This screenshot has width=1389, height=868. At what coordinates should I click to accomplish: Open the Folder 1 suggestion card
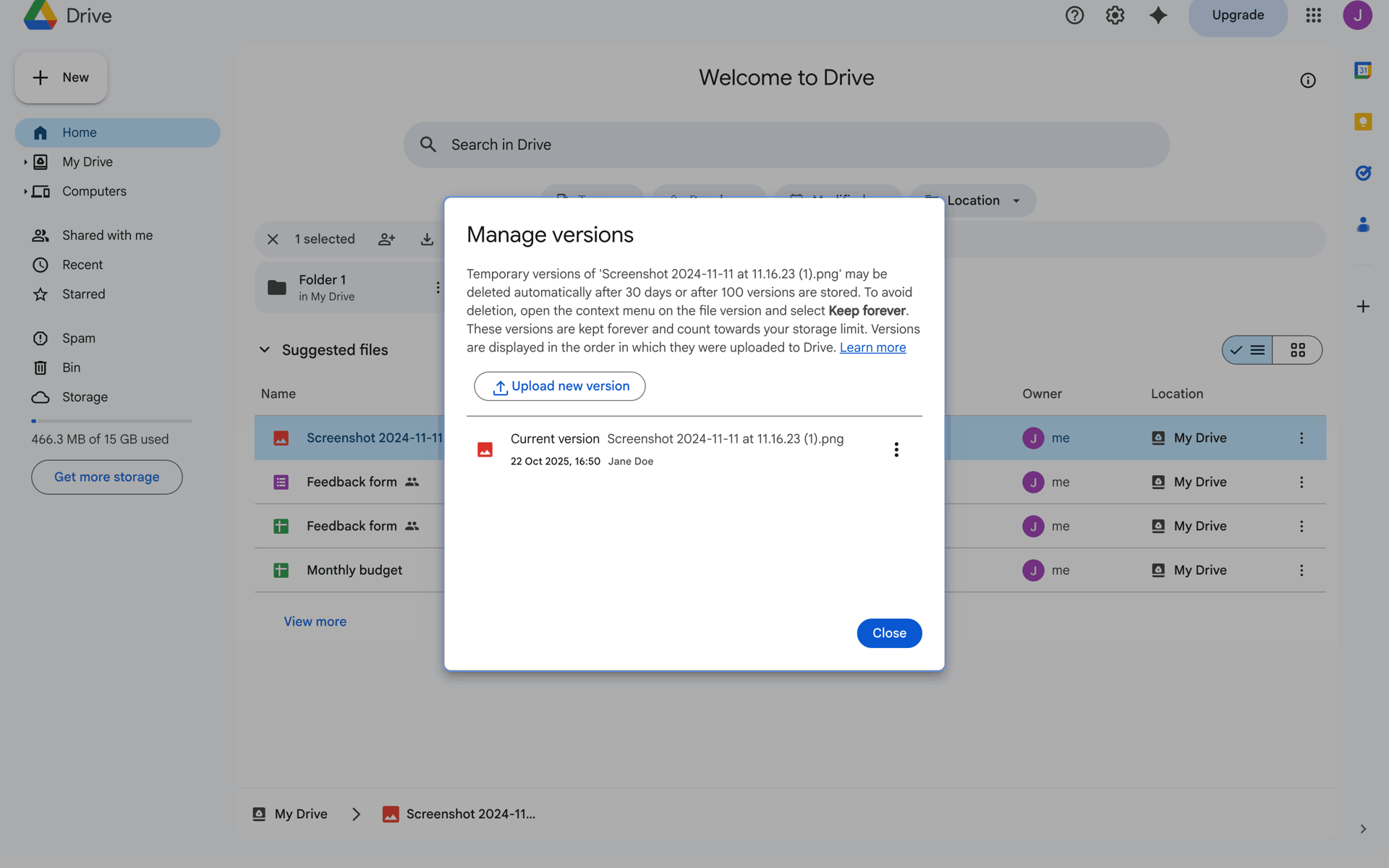click(349, 287)
